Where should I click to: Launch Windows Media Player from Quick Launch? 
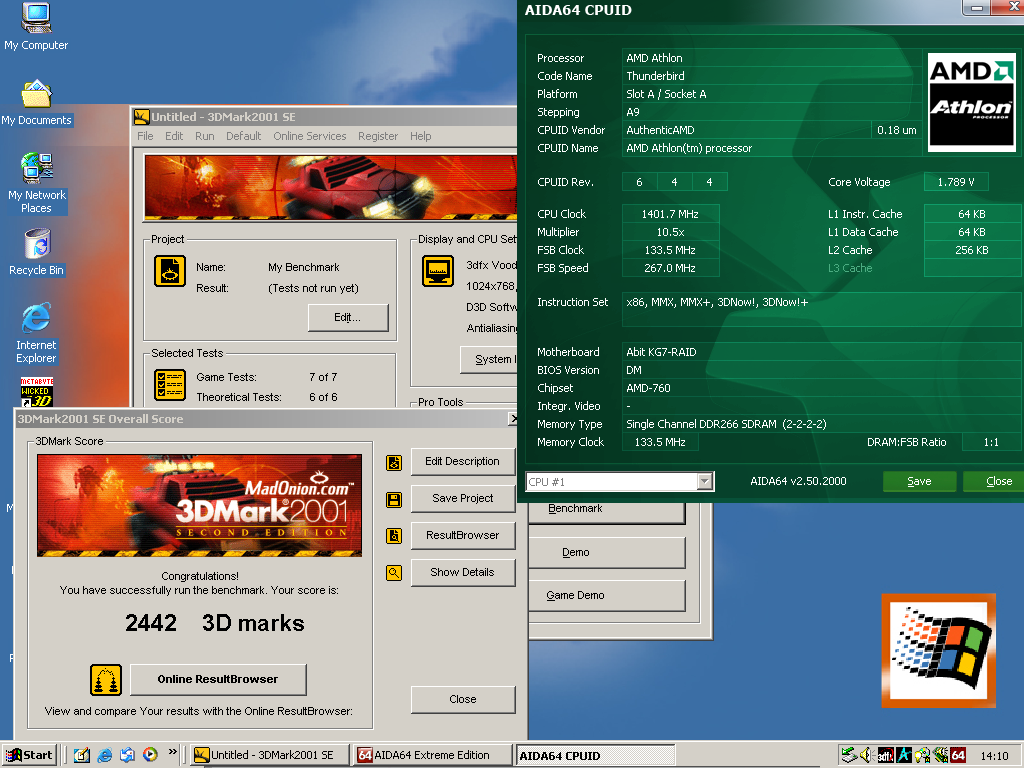150,755
